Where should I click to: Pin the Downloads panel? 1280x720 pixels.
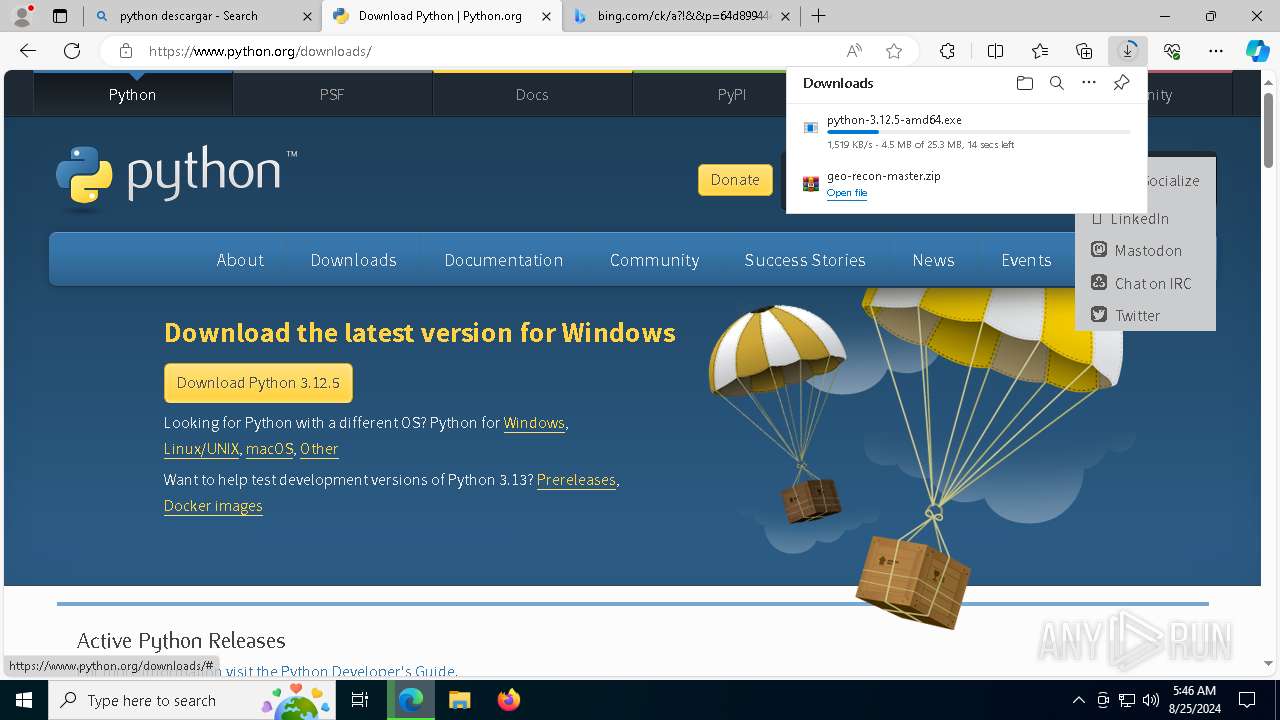(x=1121, y=83)
